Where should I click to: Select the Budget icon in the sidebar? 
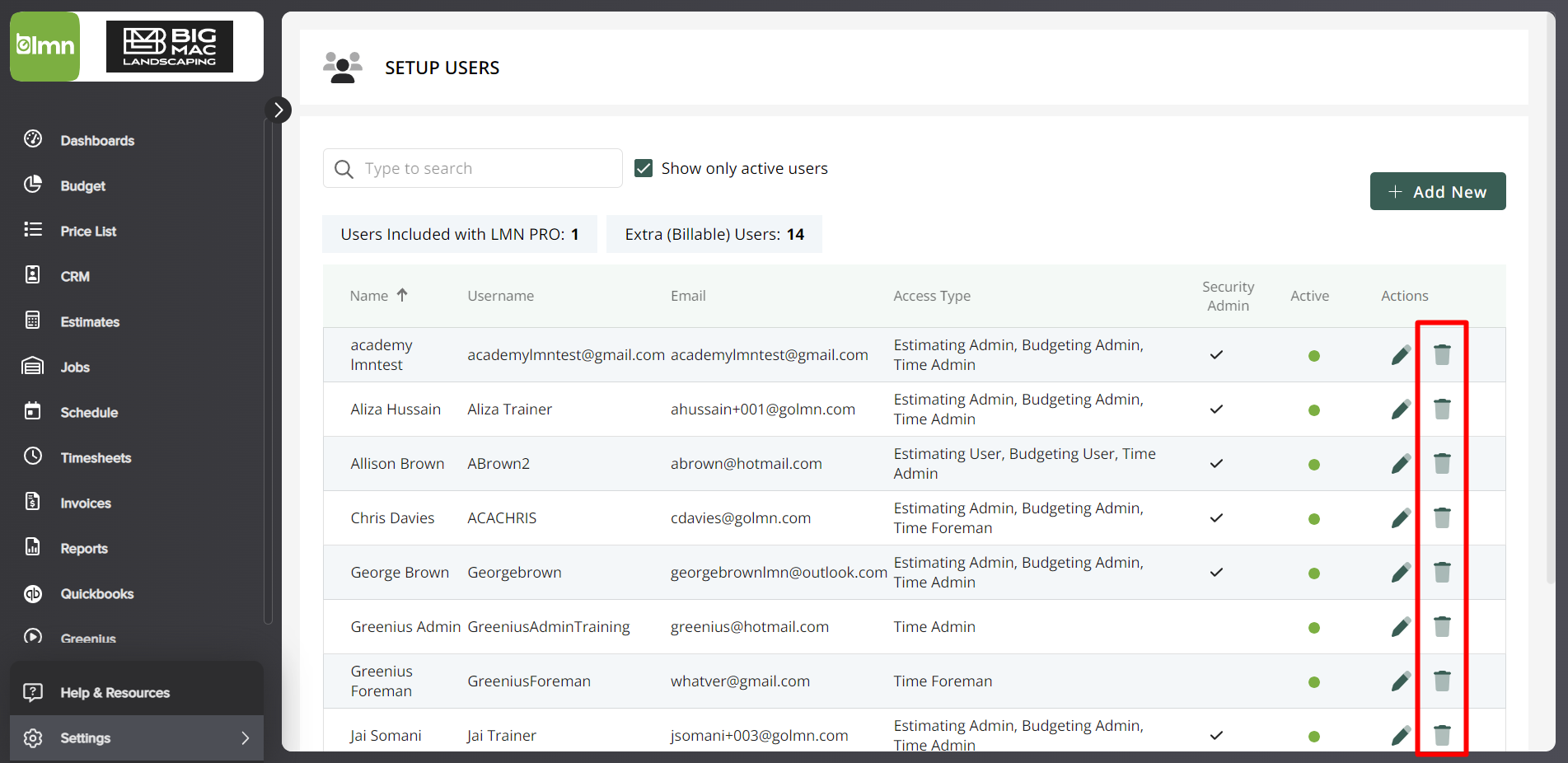(x=32, y=185)
